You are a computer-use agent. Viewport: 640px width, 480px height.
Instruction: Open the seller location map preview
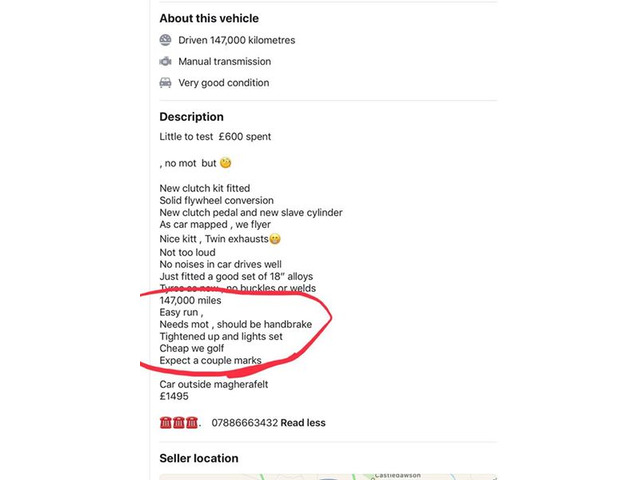328,477
